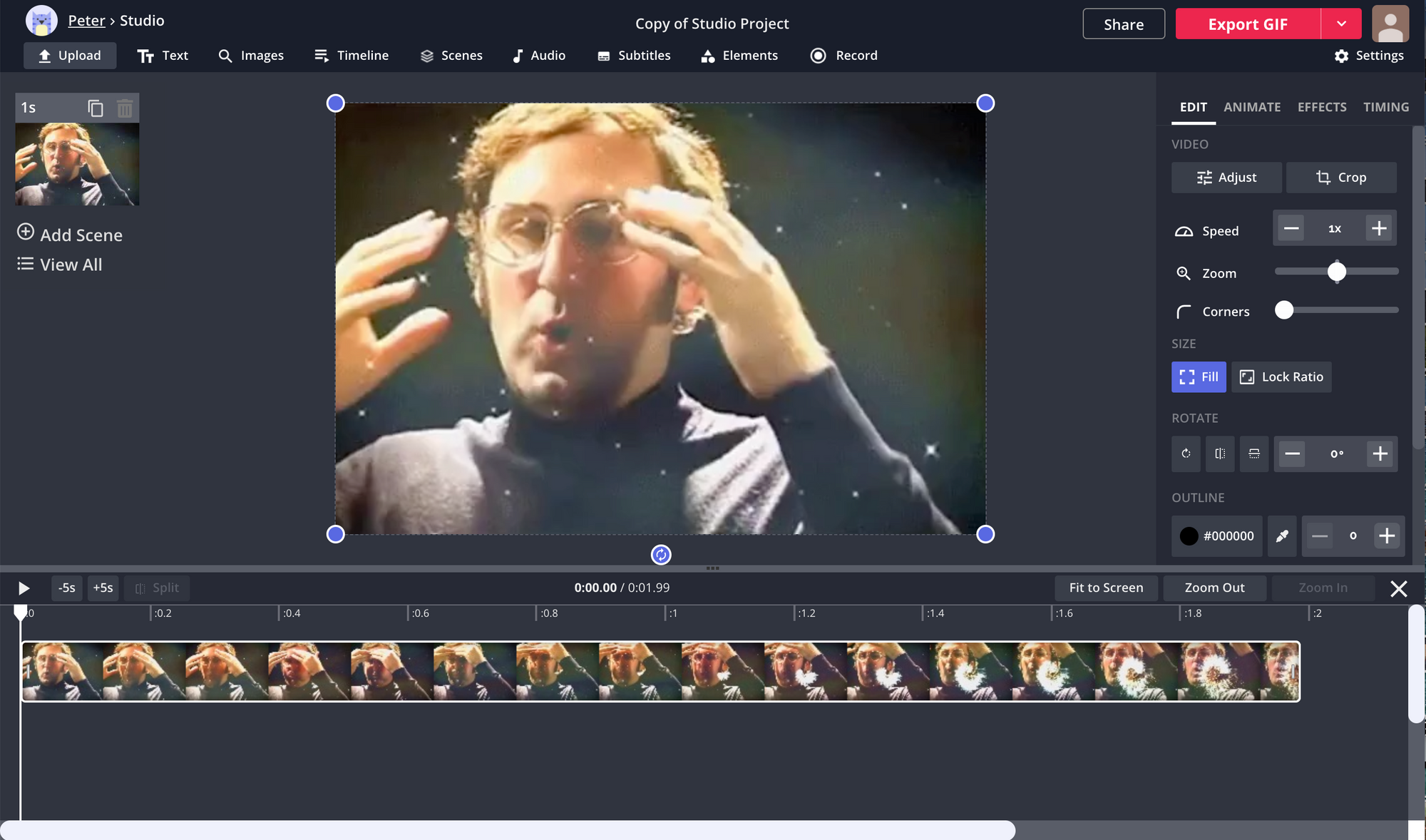Pick outline color with eyedropper
Screen dimensions: 1426x840
point(1282,536)
